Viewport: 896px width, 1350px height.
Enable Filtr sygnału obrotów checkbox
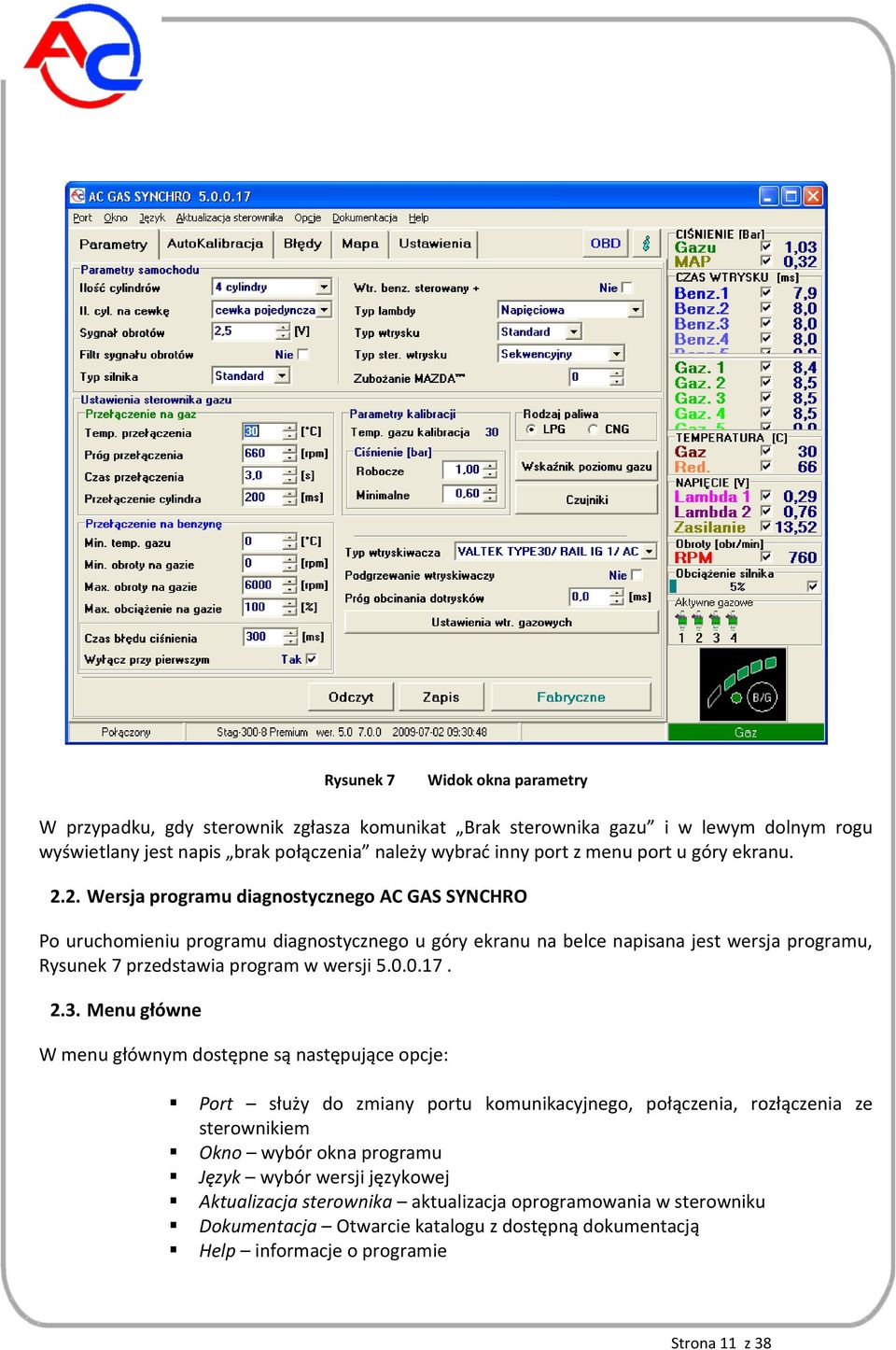tap(302, 355)
